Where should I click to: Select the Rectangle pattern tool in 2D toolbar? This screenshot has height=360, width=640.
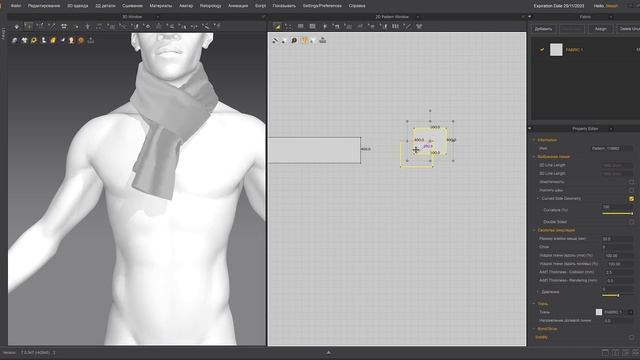coord(300,27)
